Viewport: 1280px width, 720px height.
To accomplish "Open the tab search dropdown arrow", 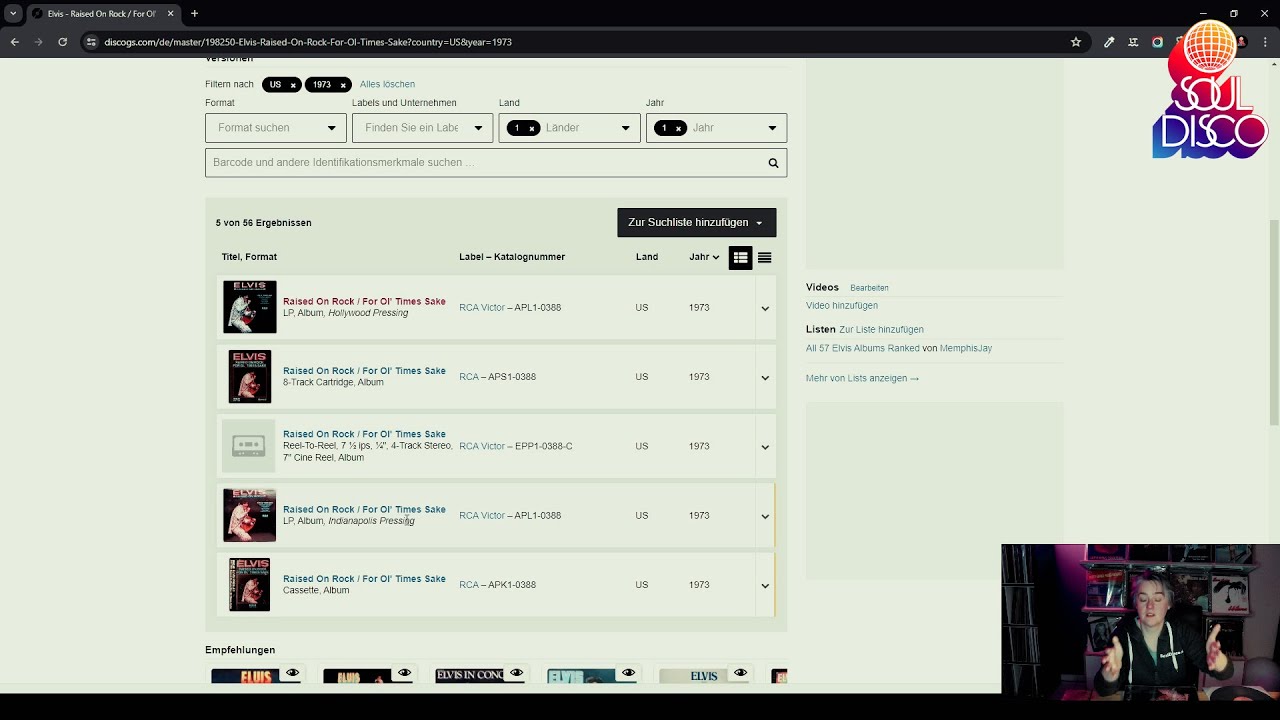I will (13, 13).
